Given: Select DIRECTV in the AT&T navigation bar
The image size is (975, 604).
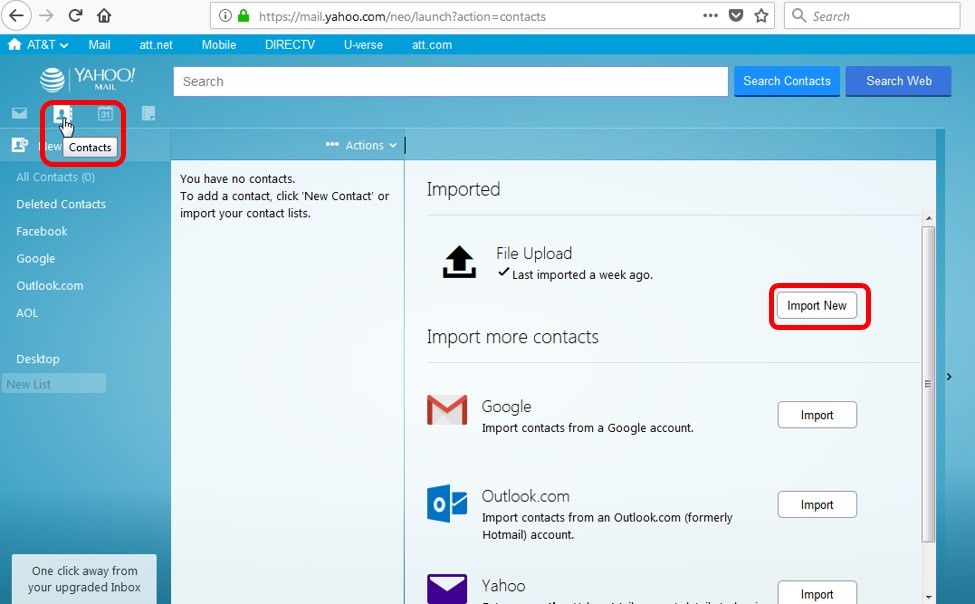Looking at the screenshot, I should pyautogui.click(x=289, y=45).
